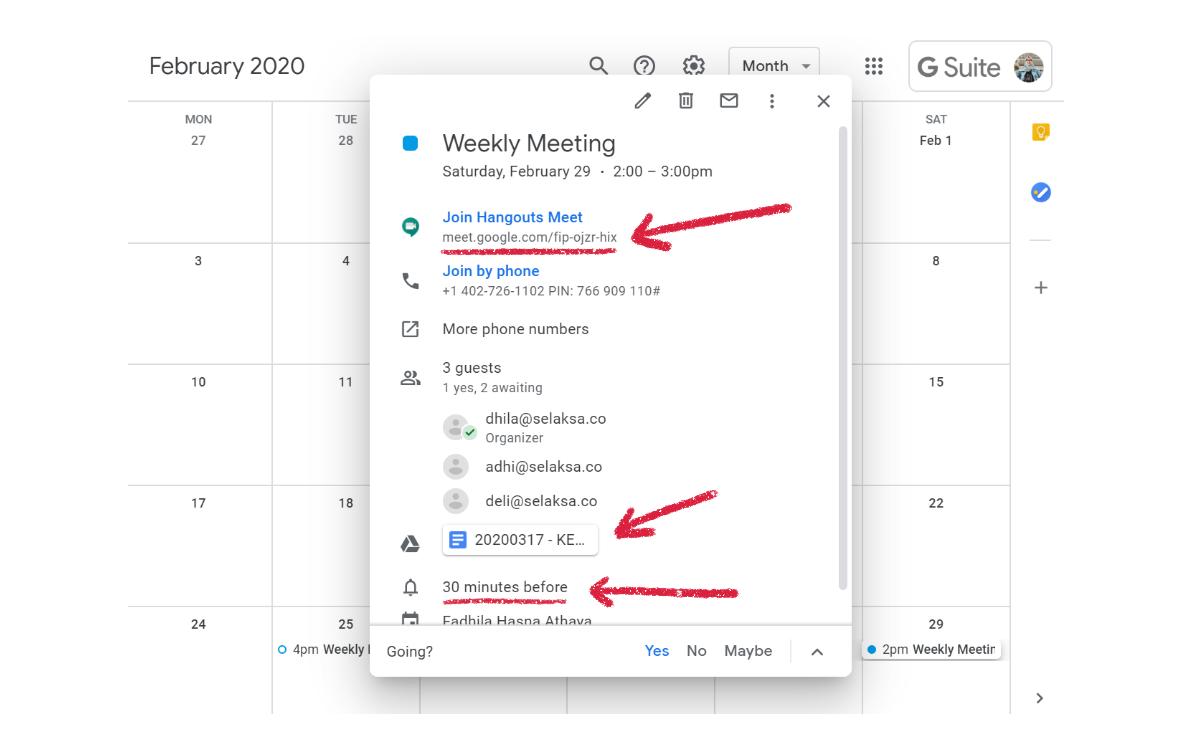
Task: Open event options three-dot menu
Action: point(771,101)
